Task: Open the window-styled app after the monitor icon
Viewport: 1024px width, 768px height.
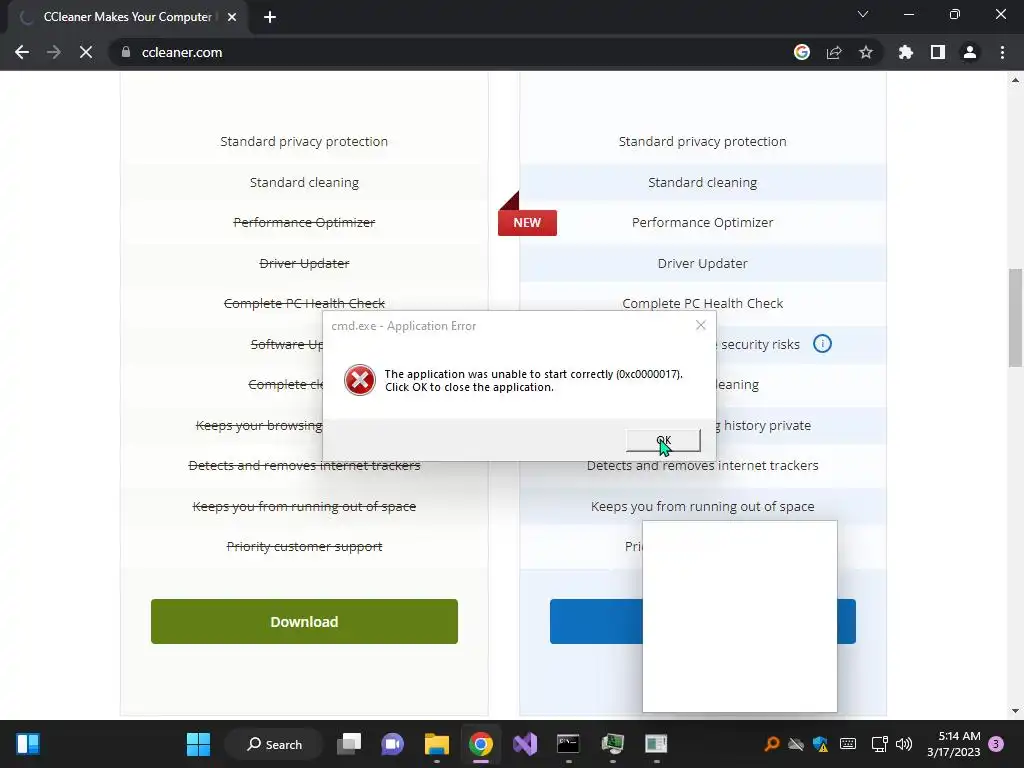Action: 656,744
